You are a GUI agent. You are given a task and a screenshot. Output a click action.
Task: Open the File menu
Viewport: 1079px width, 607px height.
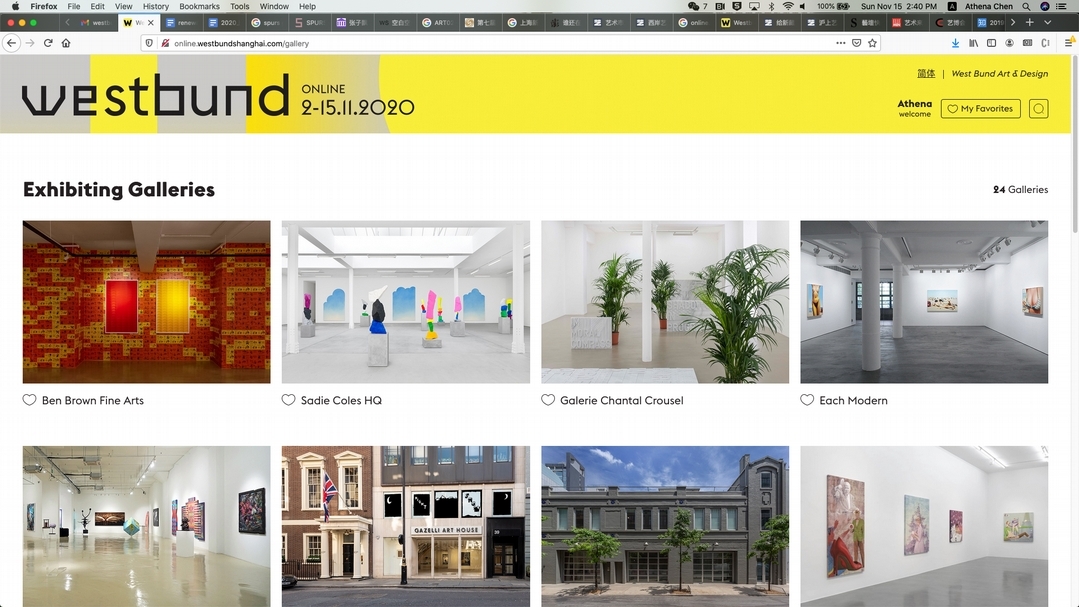point(74,6)
